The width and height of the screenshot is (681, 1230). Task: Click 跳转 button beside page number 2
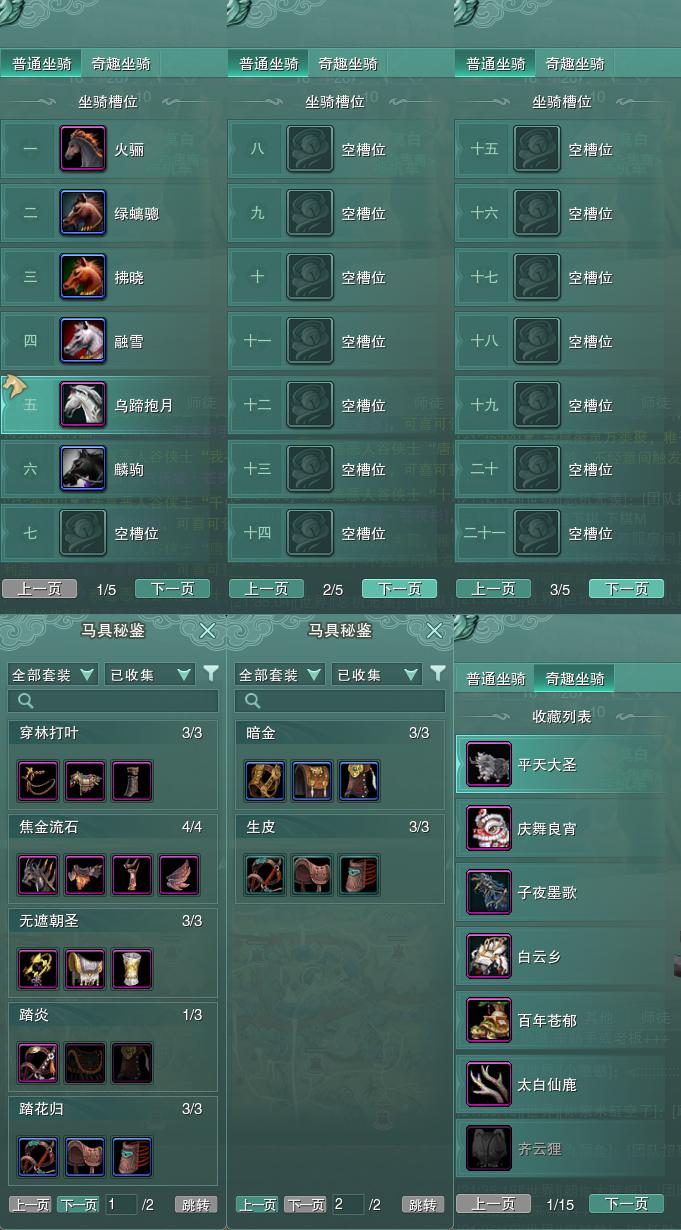coord(423,1205)
